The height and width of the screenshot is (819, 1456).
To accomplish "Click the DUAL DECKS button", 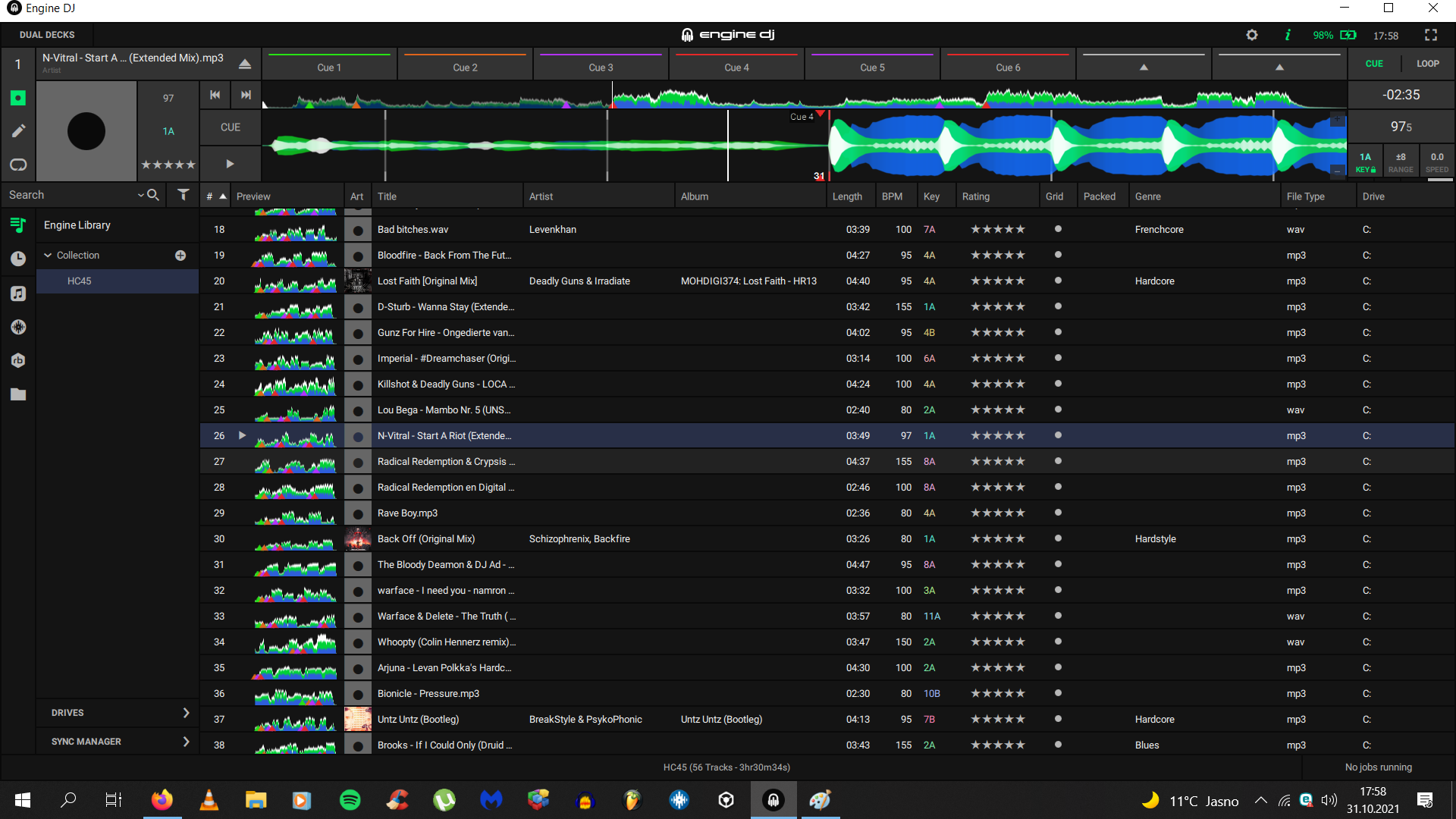I will click(47, 35).
